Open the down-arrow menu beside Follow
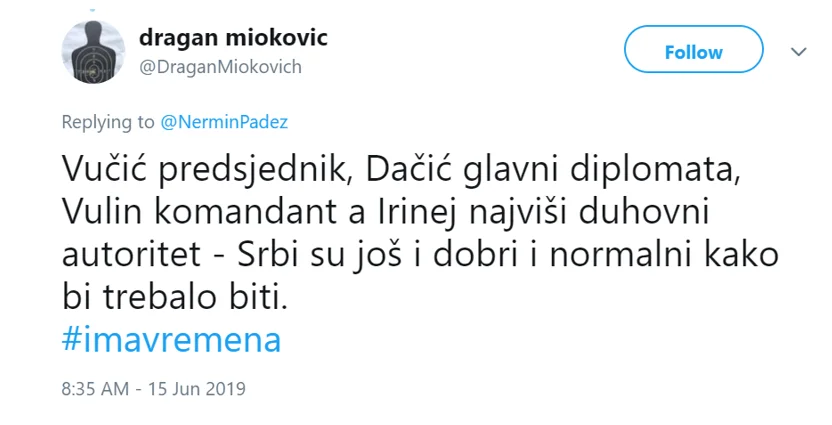Image resolution: width=832 pixels, height=425 pixels. (x=799, y=51)
